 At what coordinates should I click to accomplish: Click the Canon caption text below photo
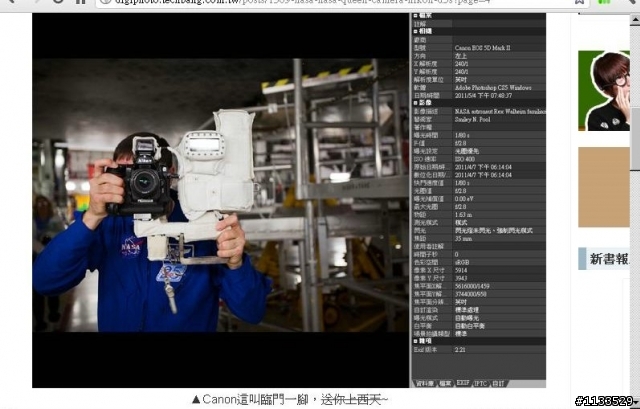click(x=290, y=399)
